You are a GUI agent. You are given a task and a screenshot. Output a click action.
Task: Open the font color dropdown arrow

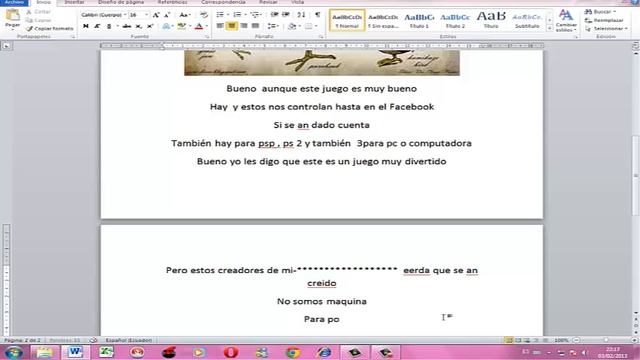click(207, 26)
